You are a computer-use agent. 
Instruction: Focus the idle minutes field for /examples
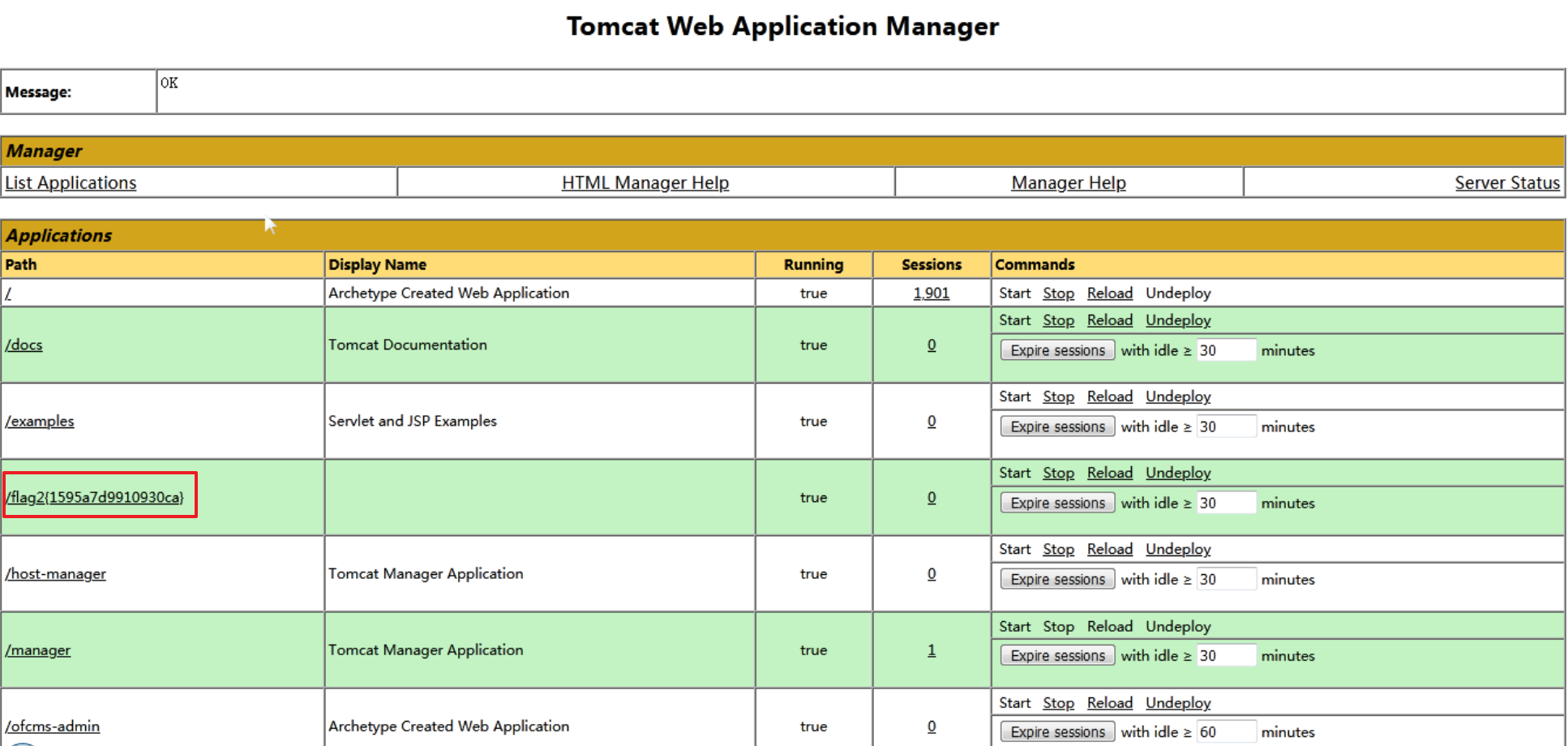point(1226,427)
